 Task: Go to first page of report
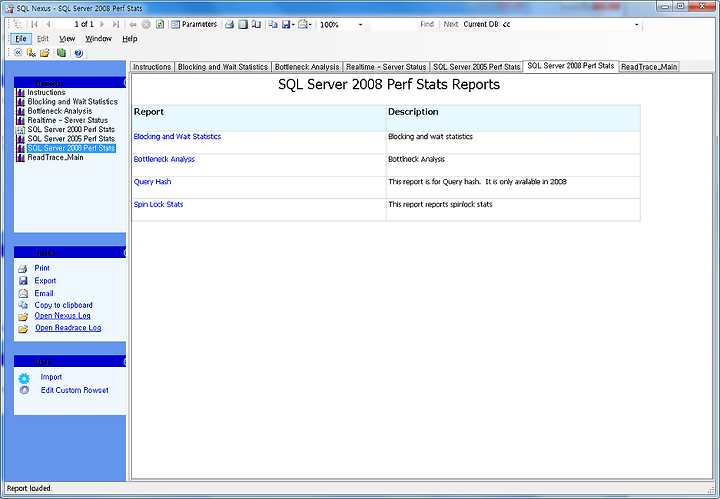(34, 24)
